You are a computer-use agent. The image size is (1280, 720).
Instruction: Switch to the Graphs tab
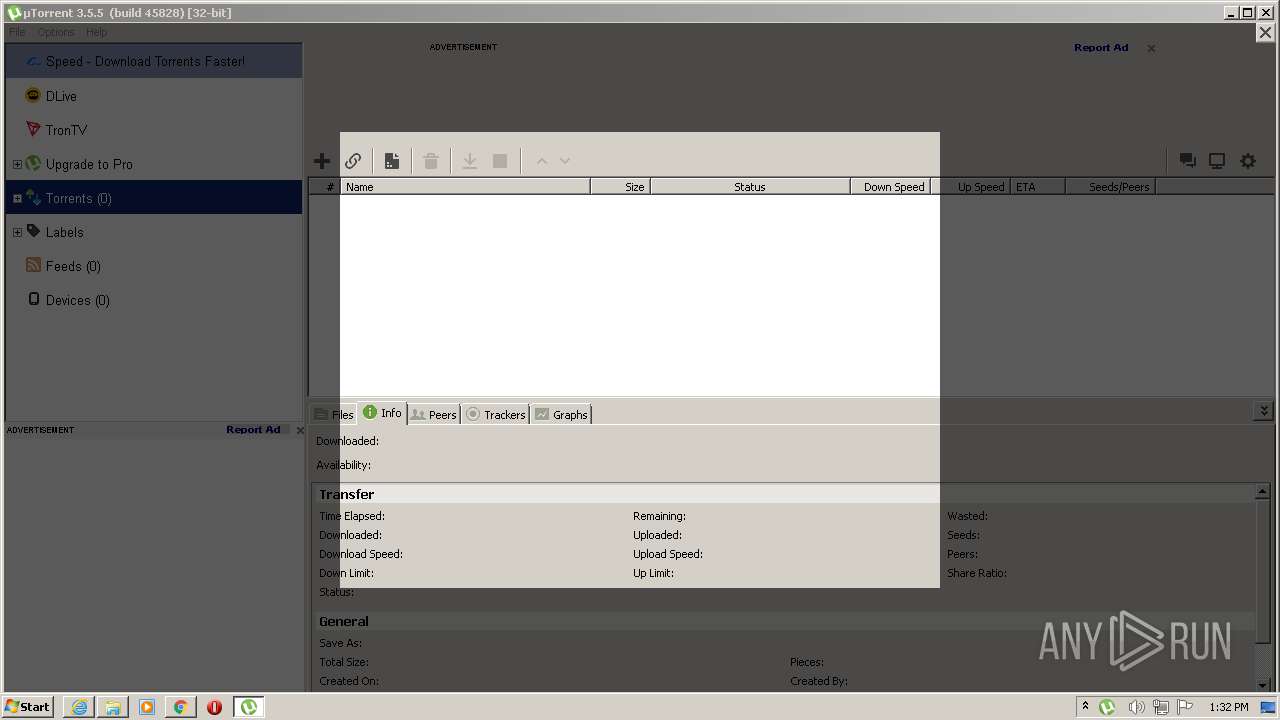click(x=561, y=414)
